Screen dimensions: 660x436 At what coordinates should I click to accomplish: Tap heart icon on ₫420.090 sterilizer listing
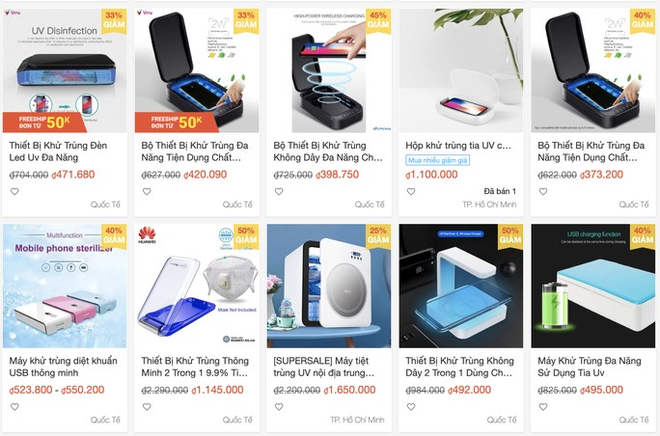[147, 191]
